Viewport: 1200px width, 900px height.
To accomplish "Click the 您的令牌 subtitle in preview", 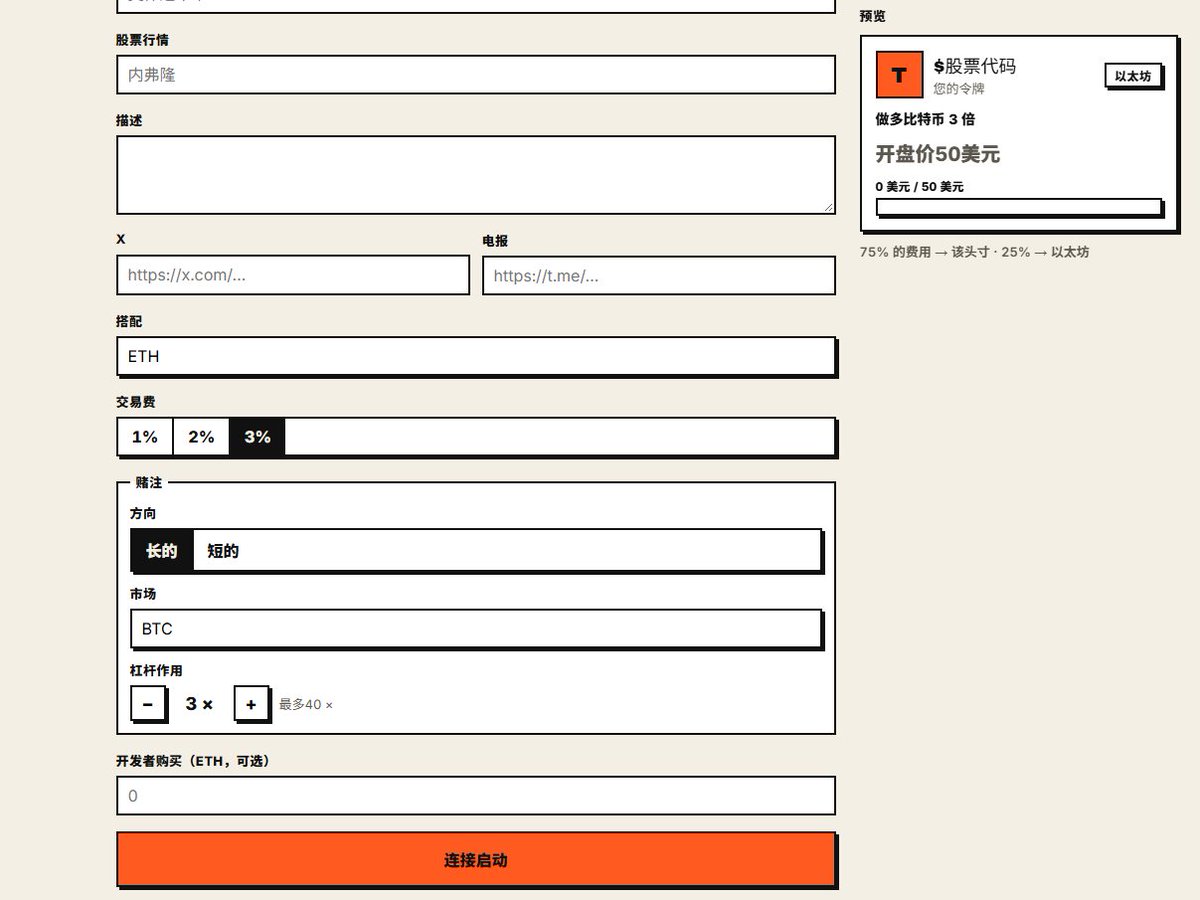I will pos(959,89).
